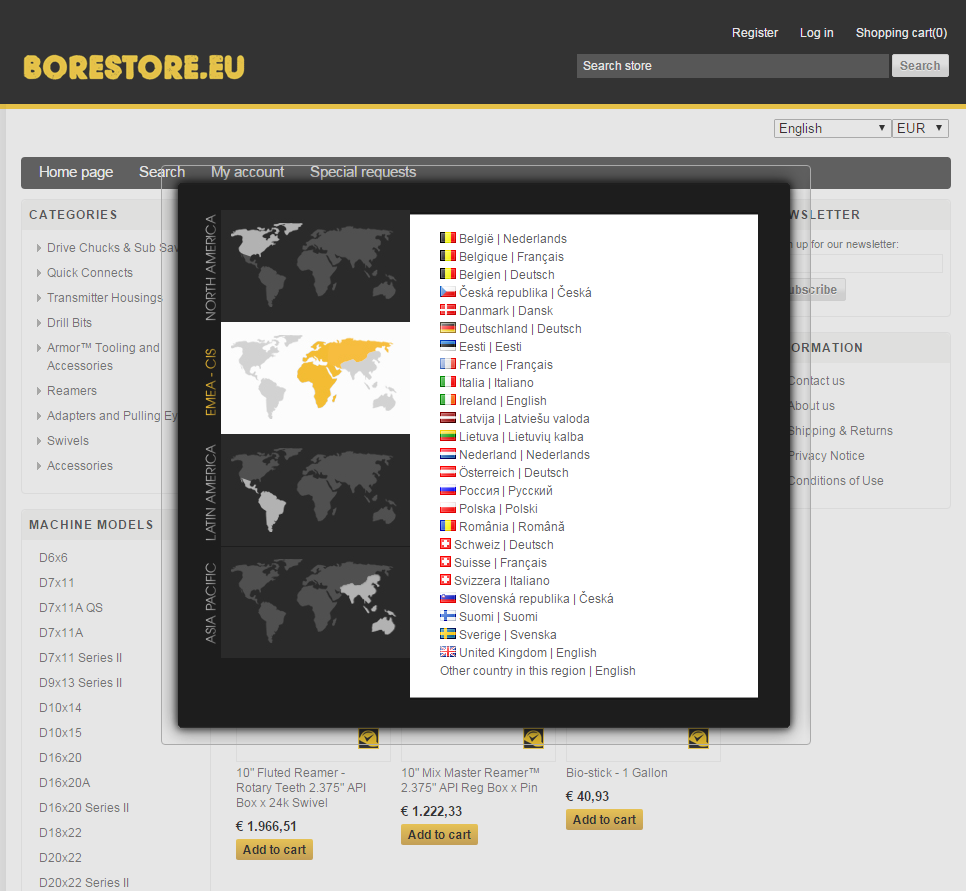
Task: Select the EMEA - CIS region map
Action: [x=315, y=378]
